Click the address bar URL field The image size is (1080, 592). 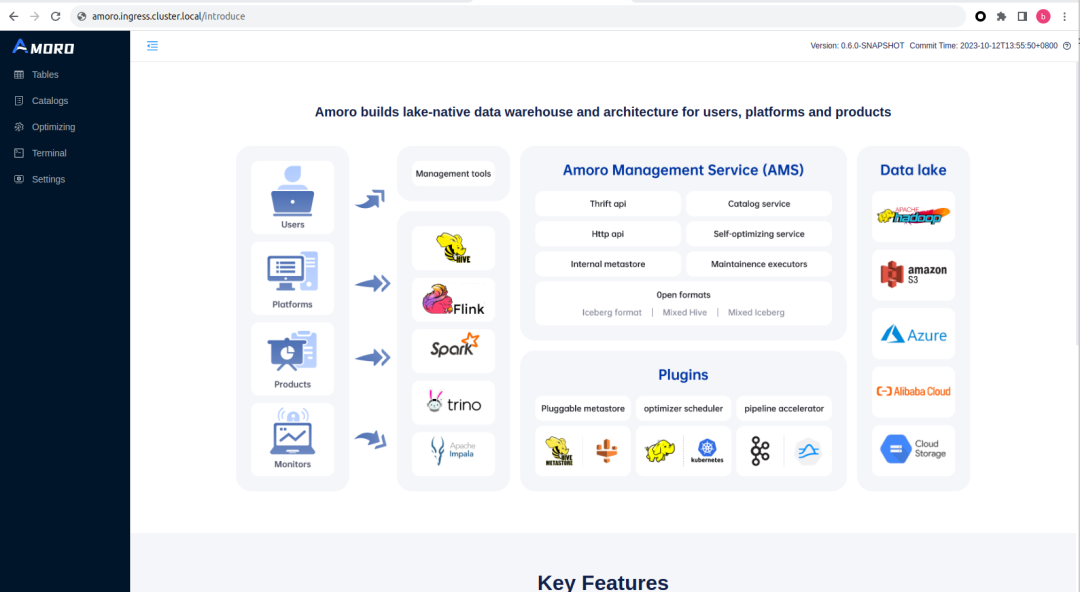[517, 16]
